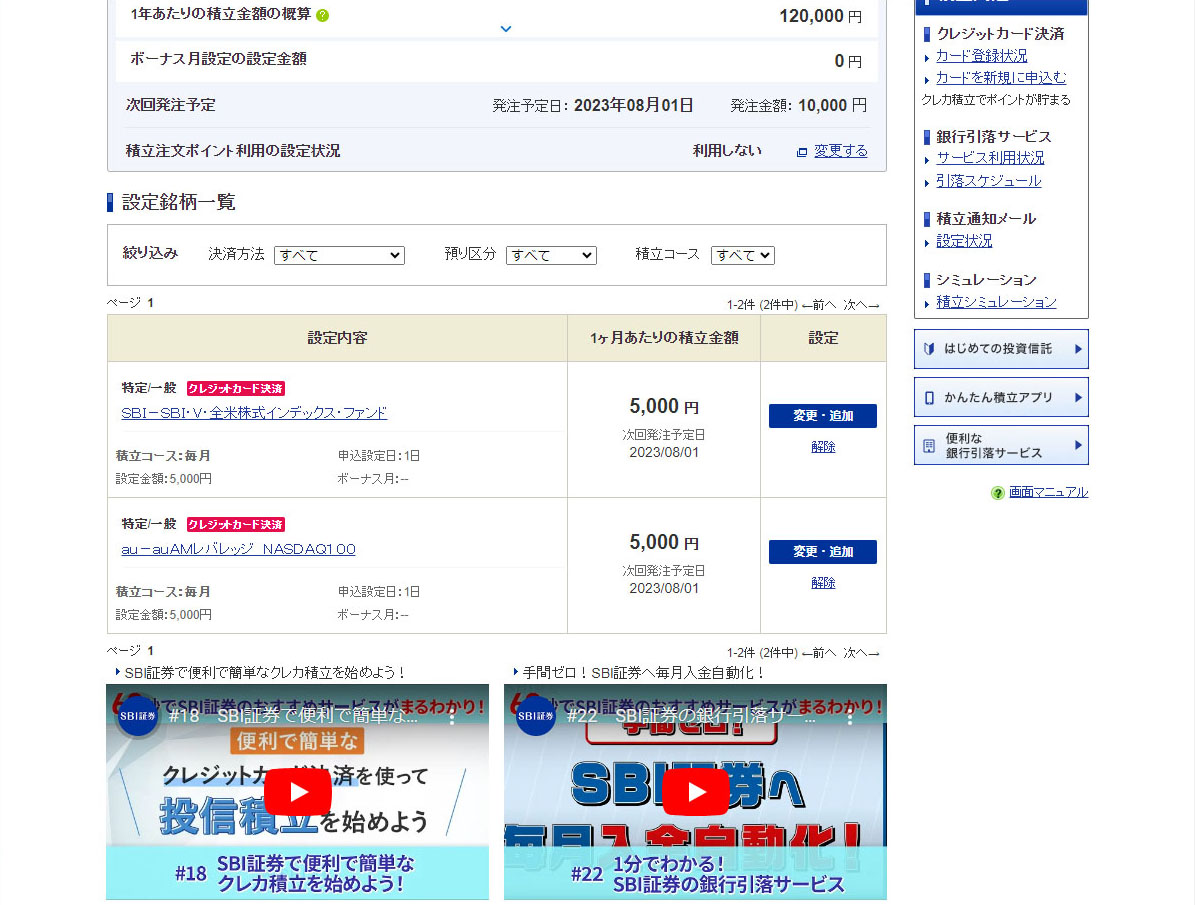Click 解除 for the SBI・V fund
The image size is (1195, 905).
tap(823, 447)
